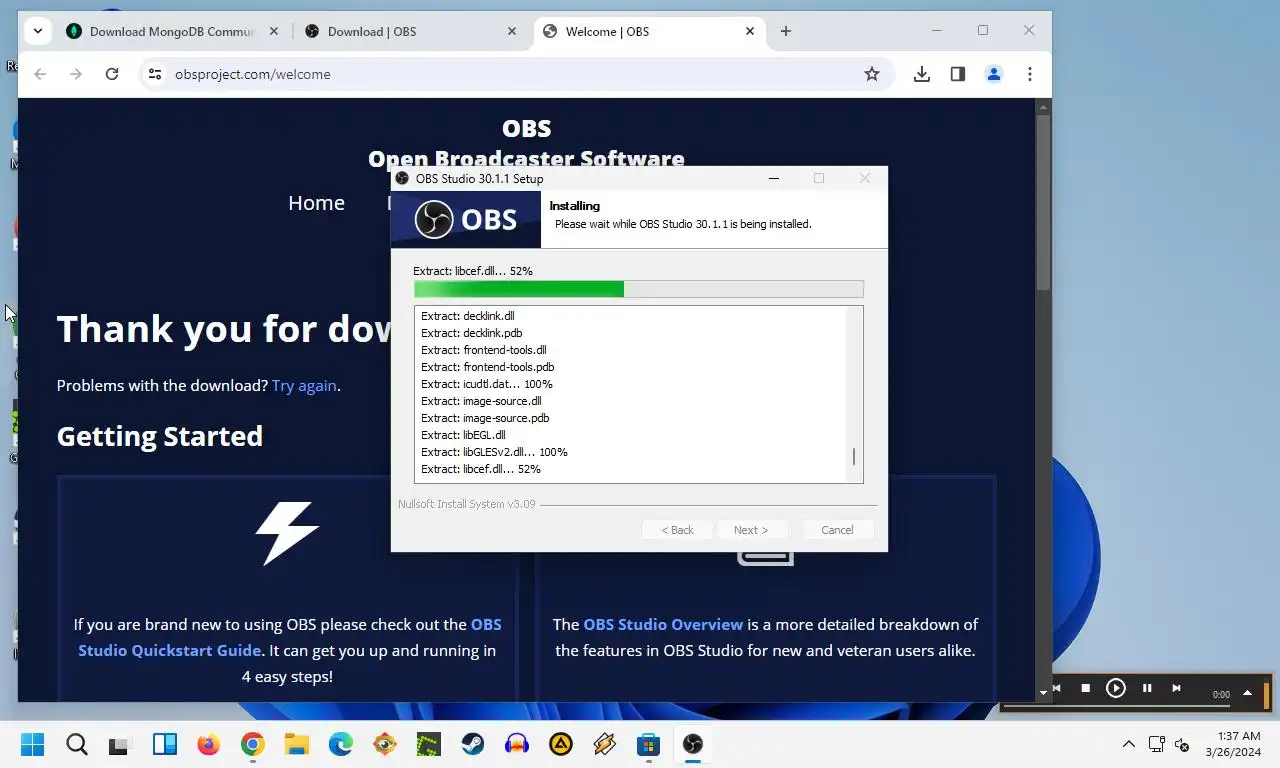
Task: Pause playback in media player
Action: pos(1147,688)
